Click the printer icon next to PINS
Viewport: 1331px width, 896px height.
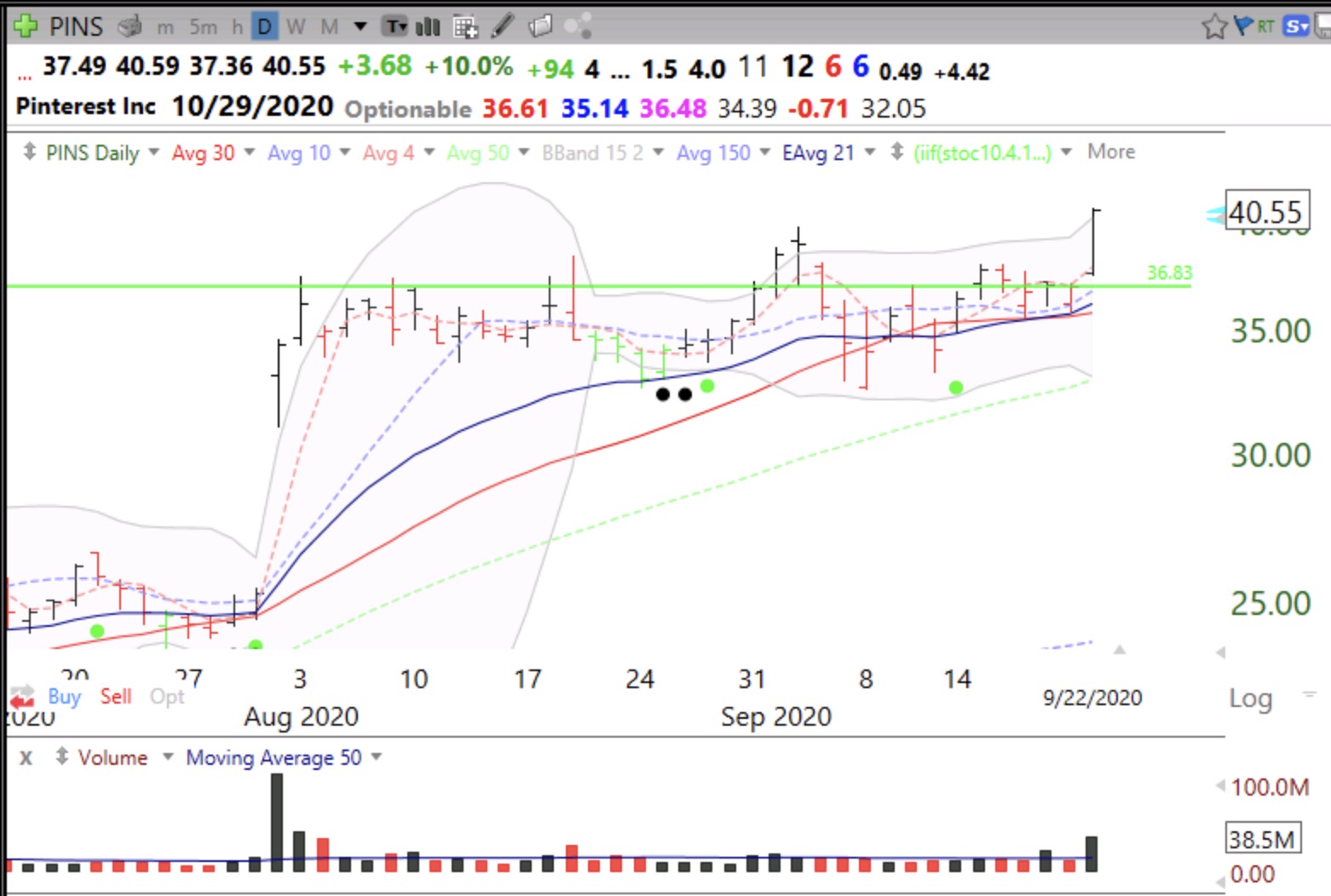coord(130,26)
